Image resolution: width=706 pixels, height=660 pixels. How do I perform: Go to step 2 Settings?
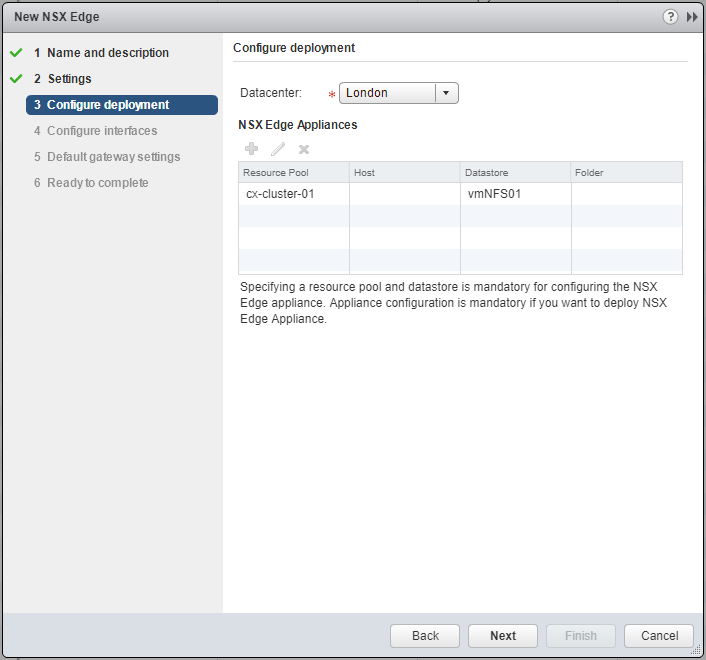click(x=69, y=79)
